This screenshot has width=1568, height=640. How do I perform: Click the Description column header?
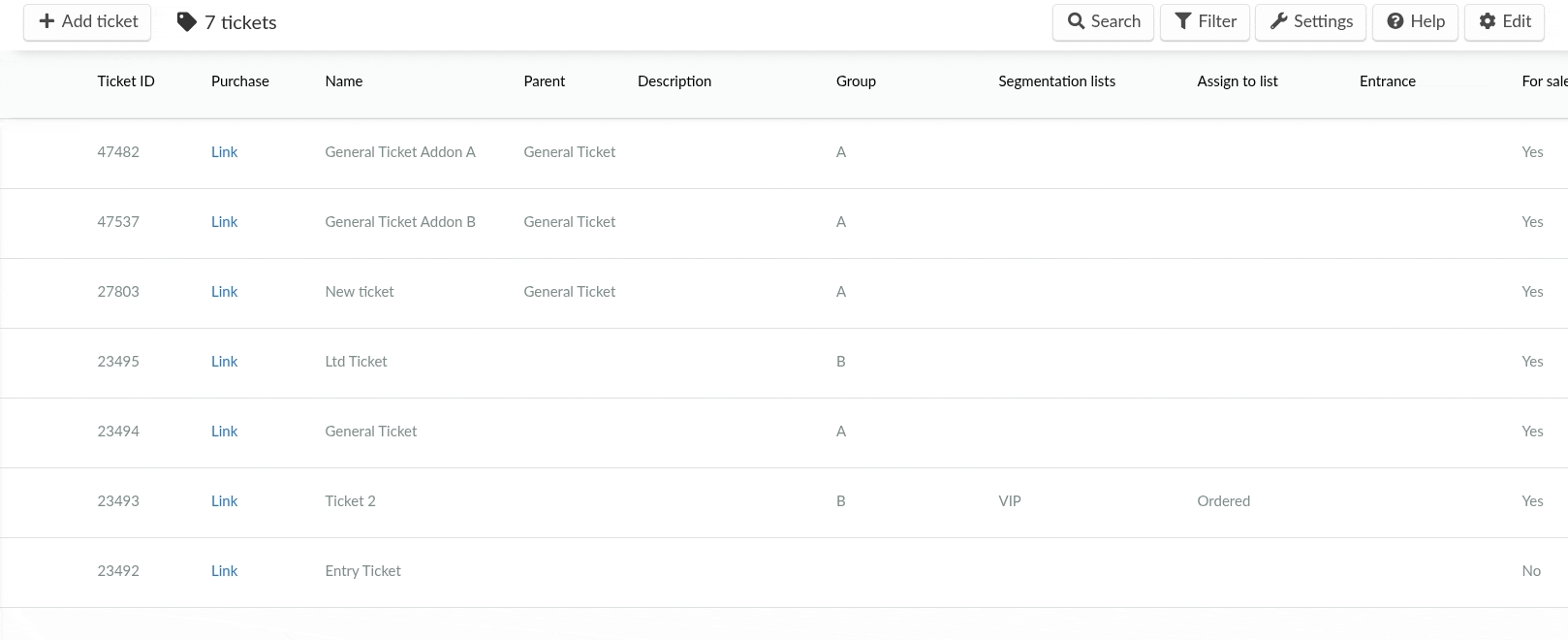click(674, 81)
